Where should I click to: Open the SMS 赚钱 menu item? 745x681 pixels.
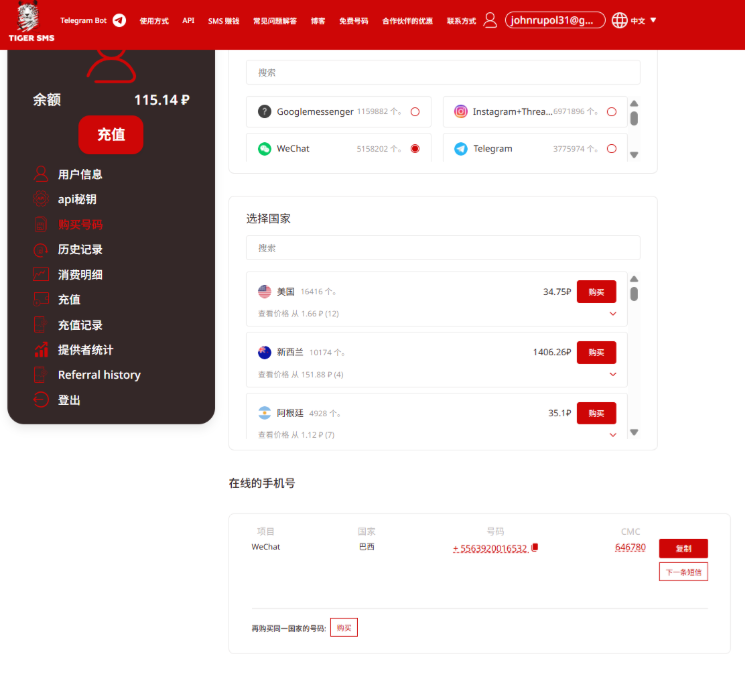(x=223, y=21)
